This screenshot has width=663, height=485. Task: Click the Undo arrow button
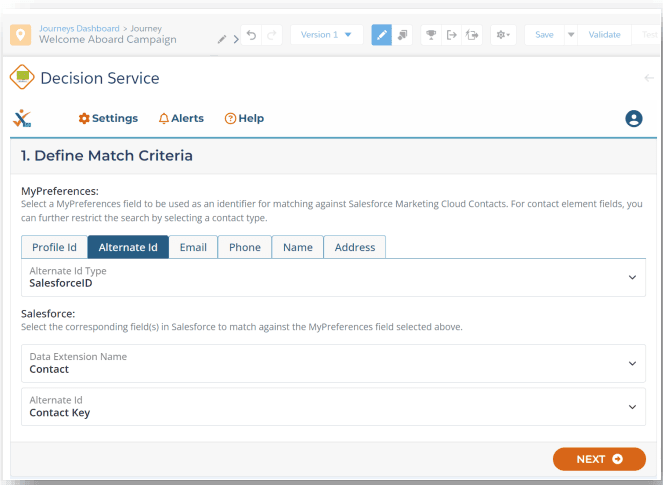point(251,35)
